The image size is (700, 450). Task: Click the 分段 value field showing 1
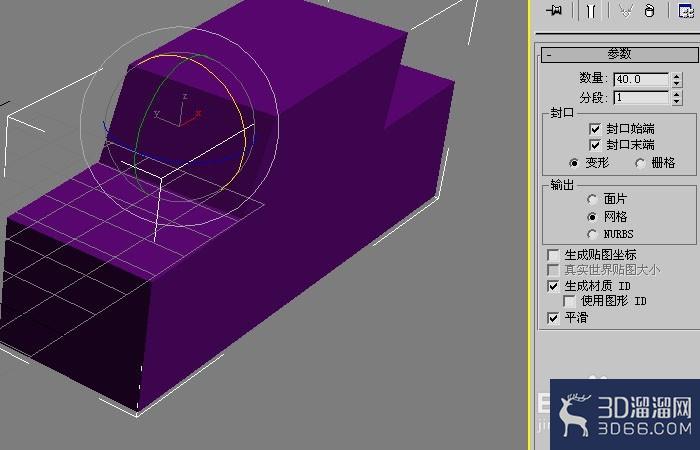pos(641,97)
